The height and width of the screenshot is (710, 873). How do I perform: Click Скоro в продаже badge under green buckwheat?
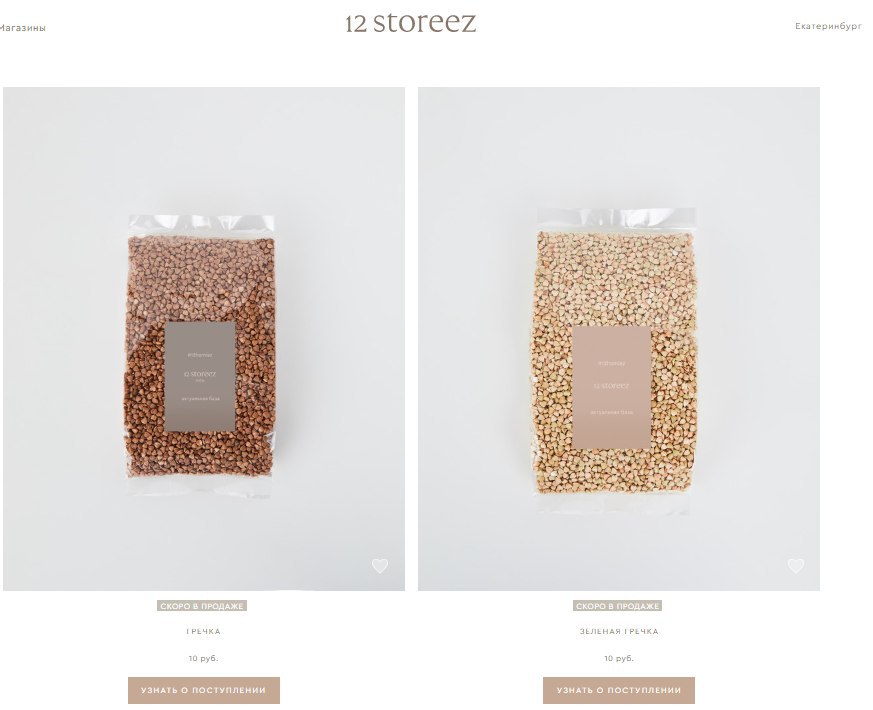617,606
